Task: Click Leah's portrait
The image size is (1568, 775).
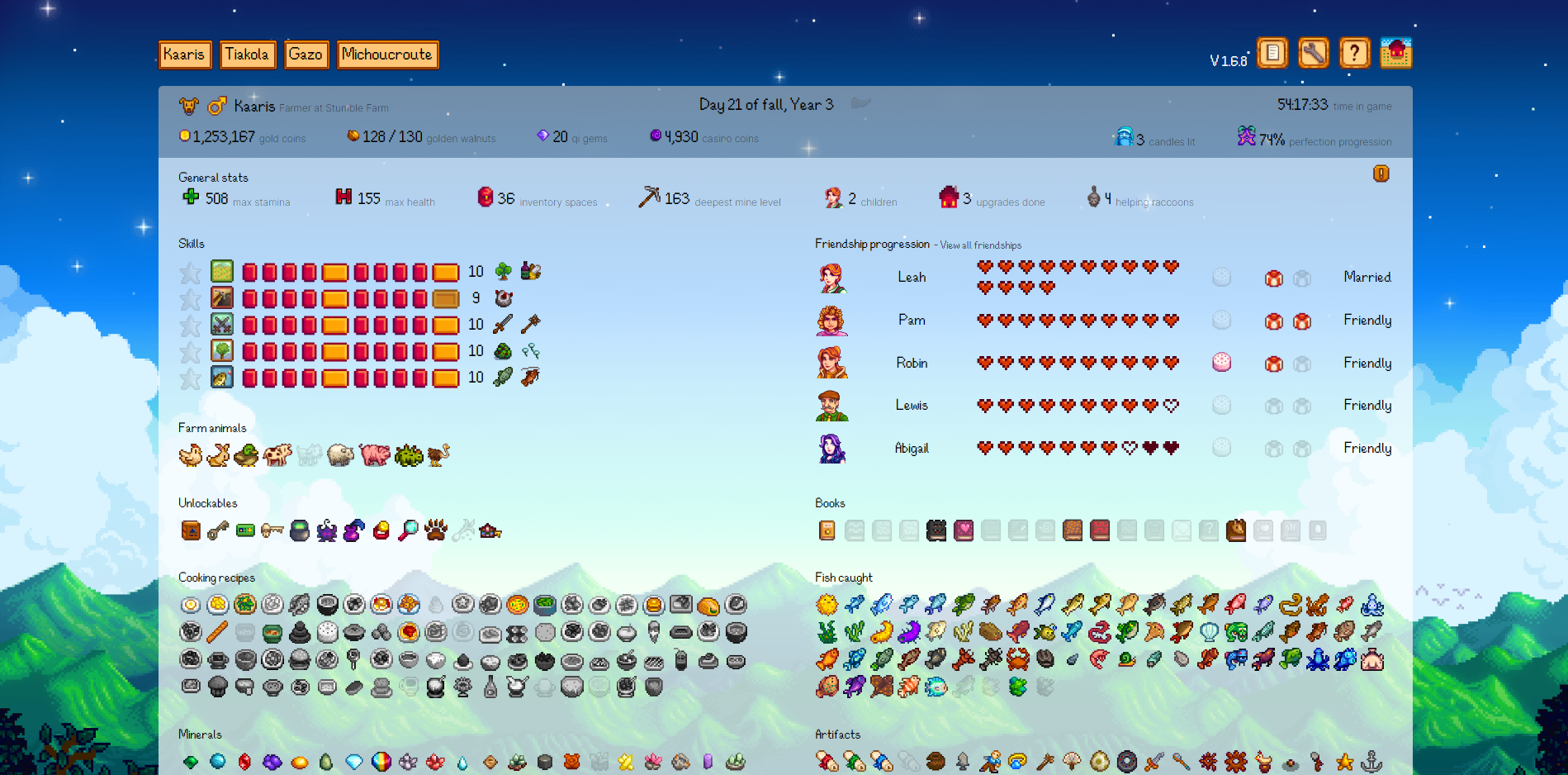Action: click(x=832, y=278)
